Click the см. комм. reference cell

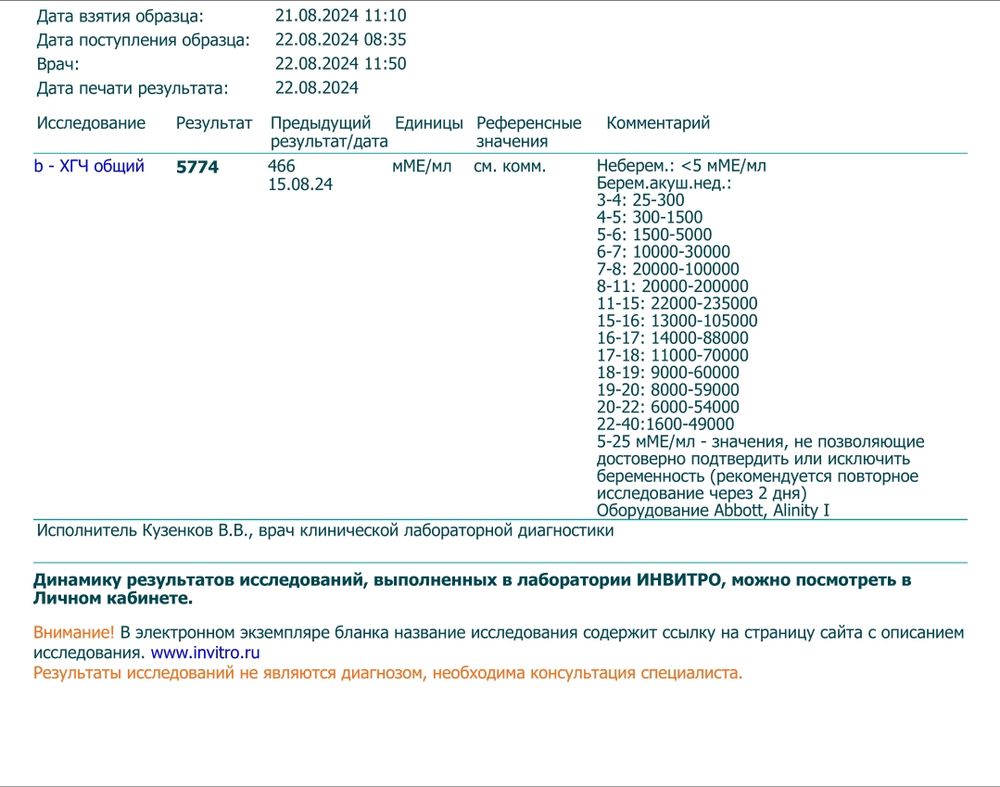tap(510, 167)
